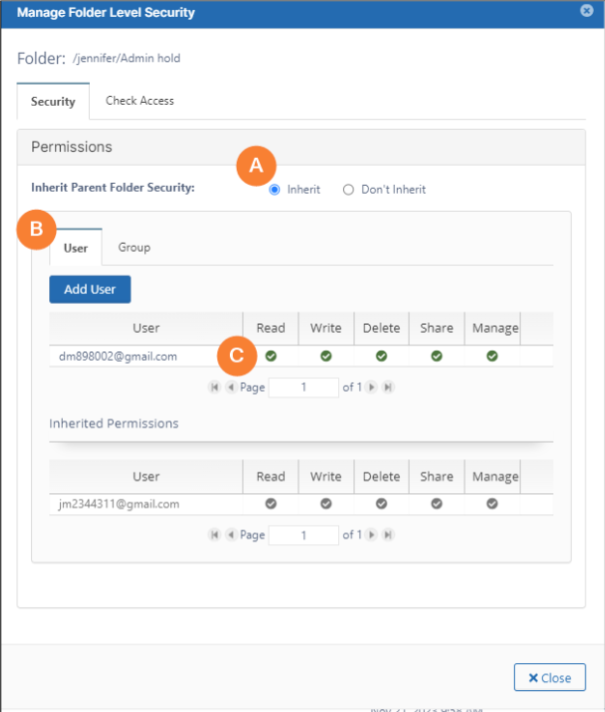Open the Group permissions tab
The image size is (605, 712).
(x=134, y=247)
